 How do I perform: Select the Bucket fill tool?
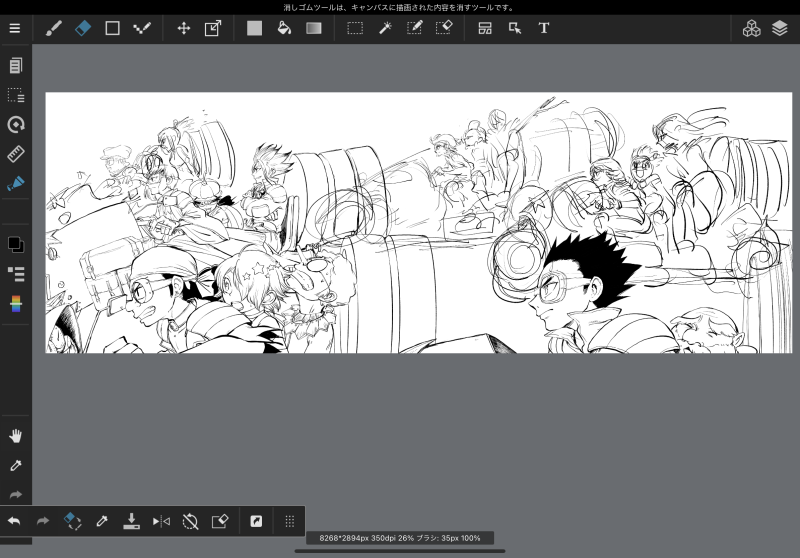coord(284,28)
